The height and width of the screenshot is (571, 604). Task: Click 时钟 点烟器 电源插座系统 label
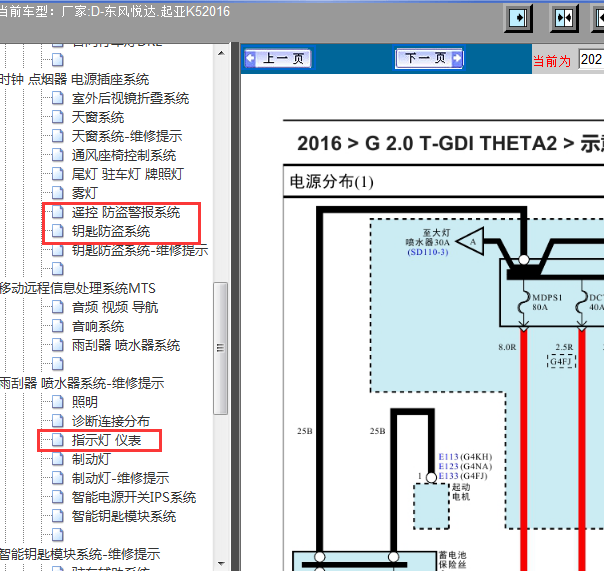[x=74, y=79]
